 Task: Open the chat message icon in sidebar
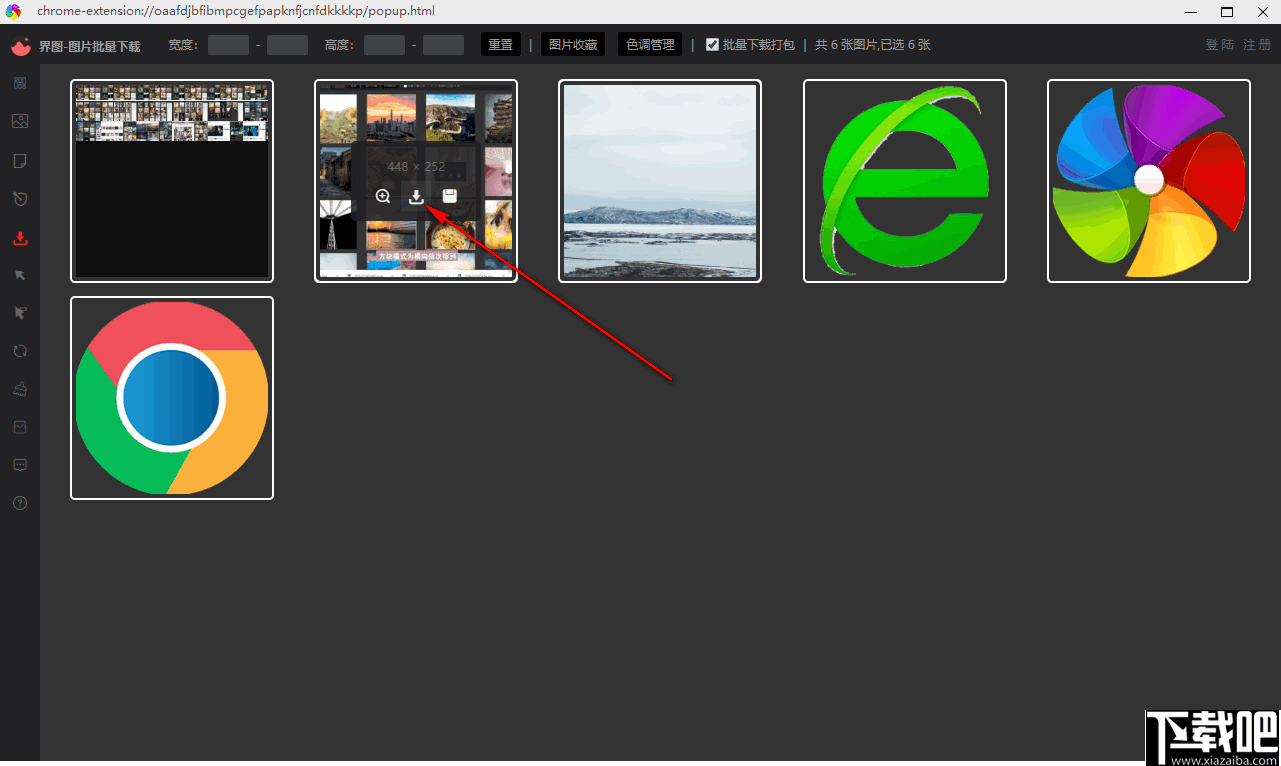tap(20, 465)
